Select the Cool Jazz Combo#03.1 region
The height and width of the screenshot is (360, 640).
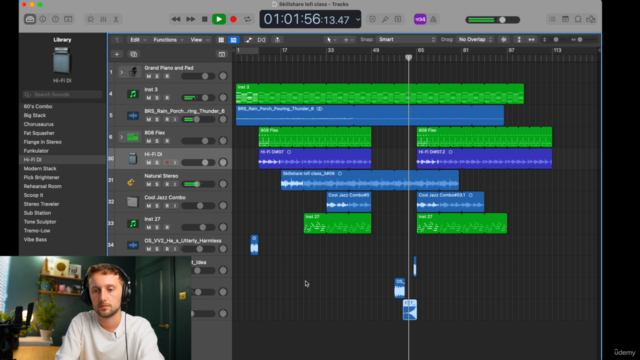click(451, 202)
